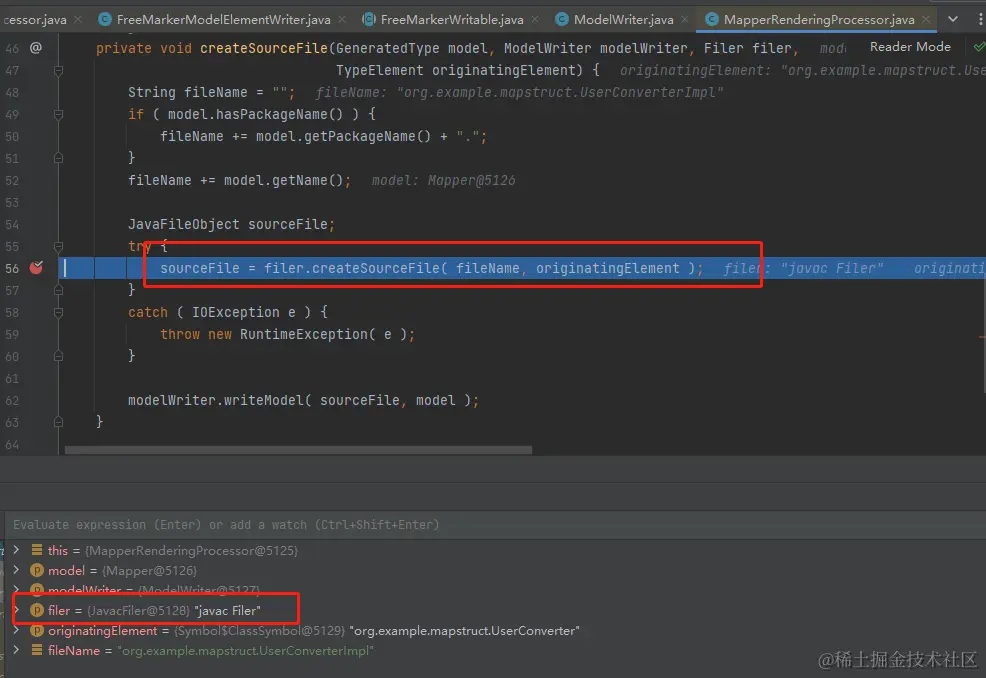Close the MapperRenderingProcessor.java tab
Image resolution: width=986 pixels, height=678 pixels.
click(x=926, y=19)
